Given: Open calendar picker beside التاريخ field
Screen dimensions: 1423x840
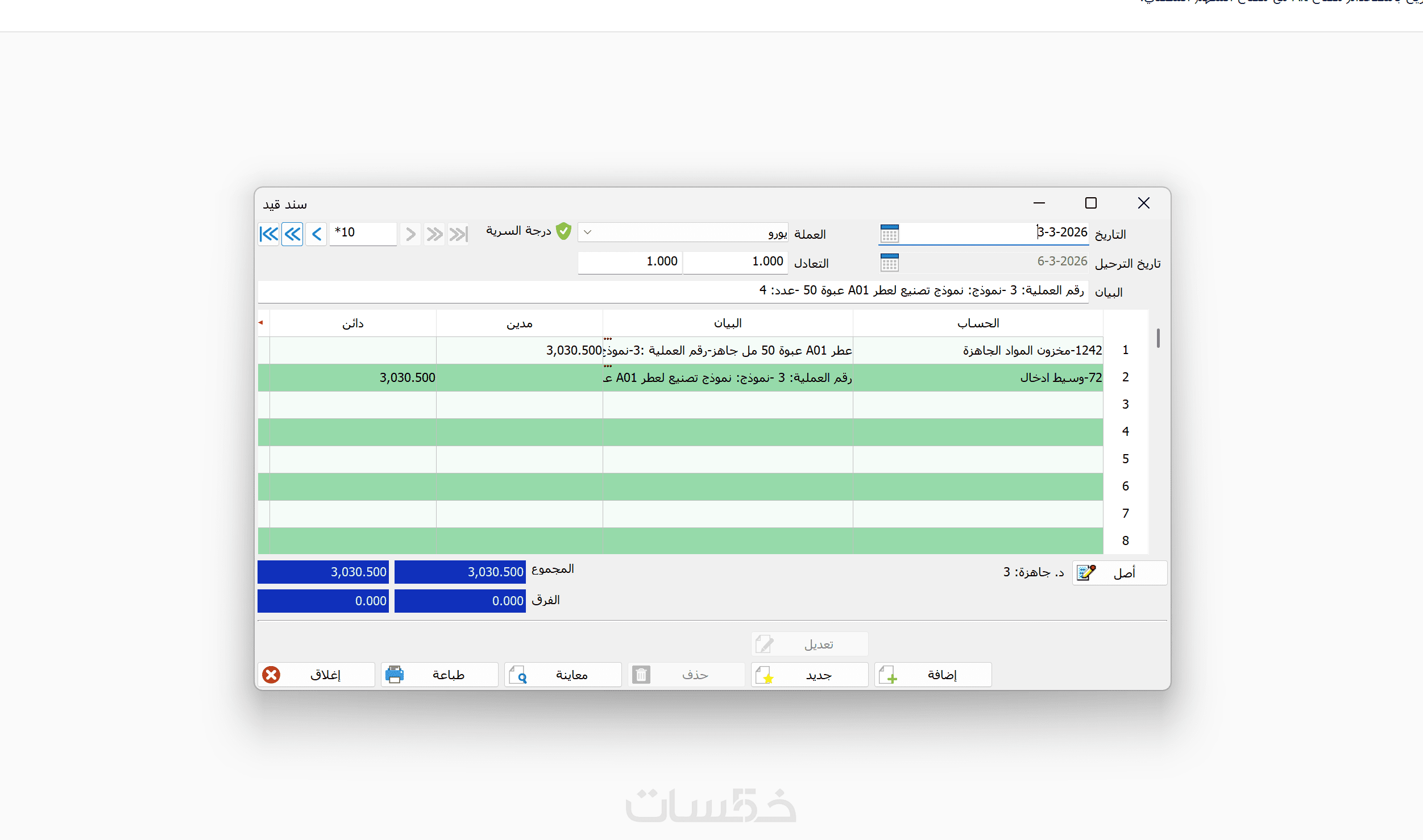Looking at the screenshot, I should [x=889, y=234].
